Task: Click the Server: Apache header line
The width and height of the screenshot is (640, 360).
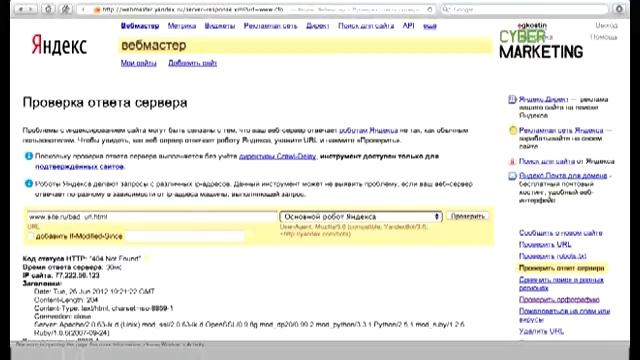Action: (249, 329)
